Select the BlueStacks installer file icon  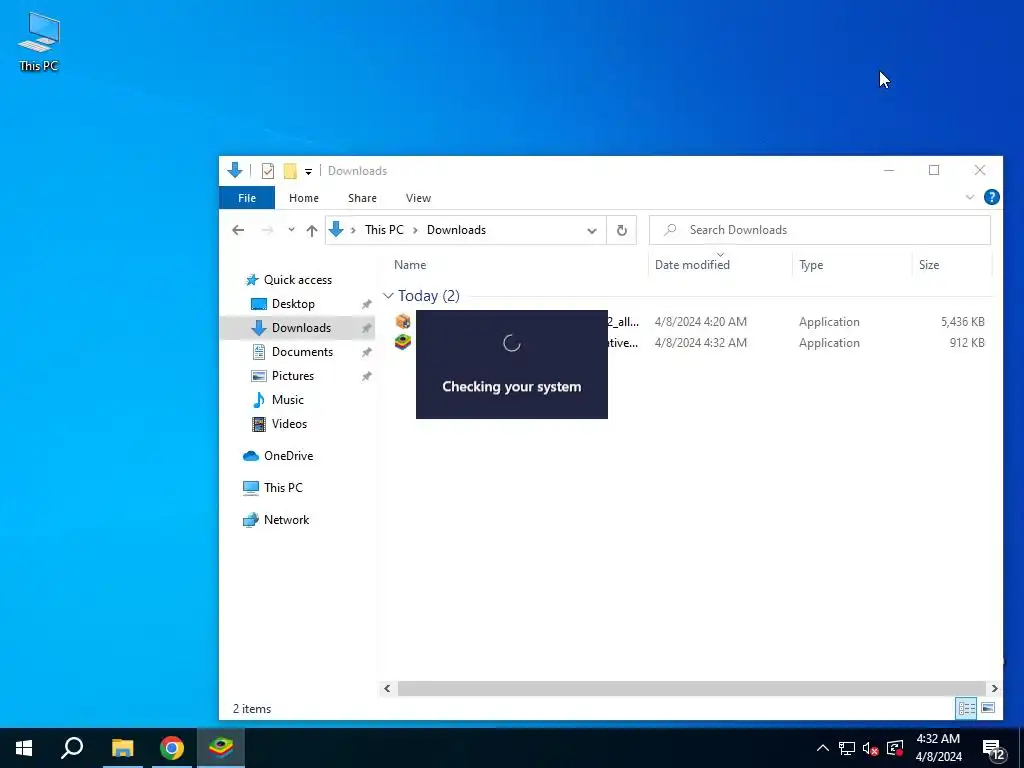pos(403,342)
